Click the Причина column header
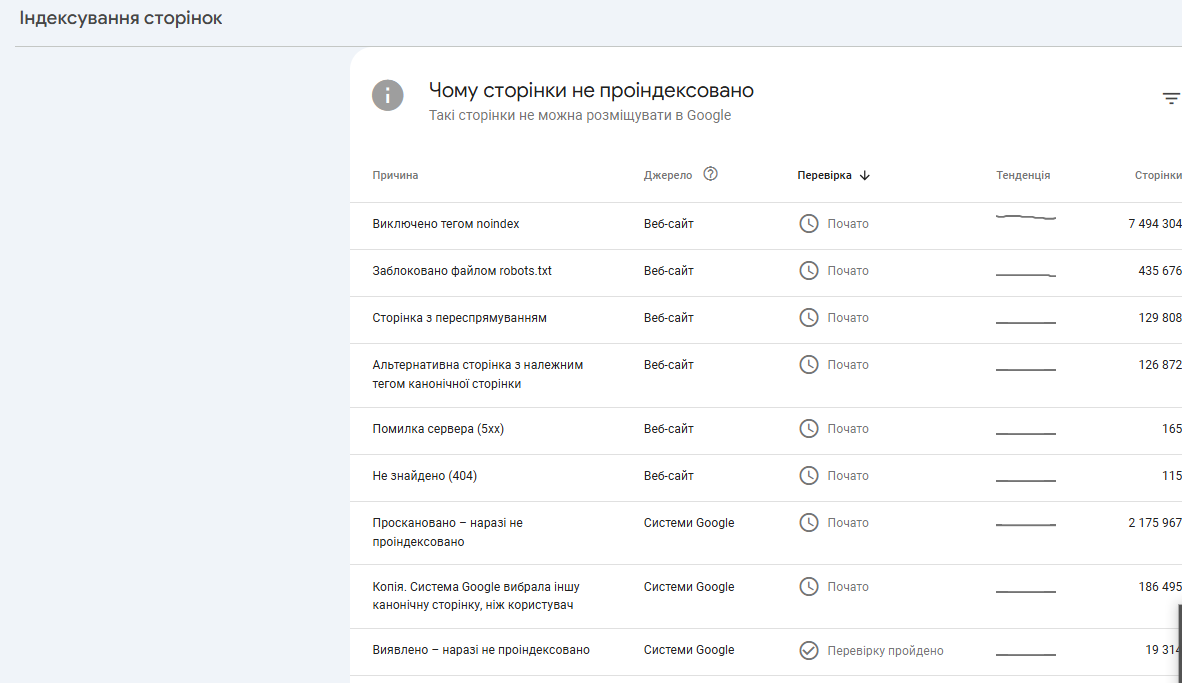The width and height of the screenshot is (1182, 683). [395, 175]
